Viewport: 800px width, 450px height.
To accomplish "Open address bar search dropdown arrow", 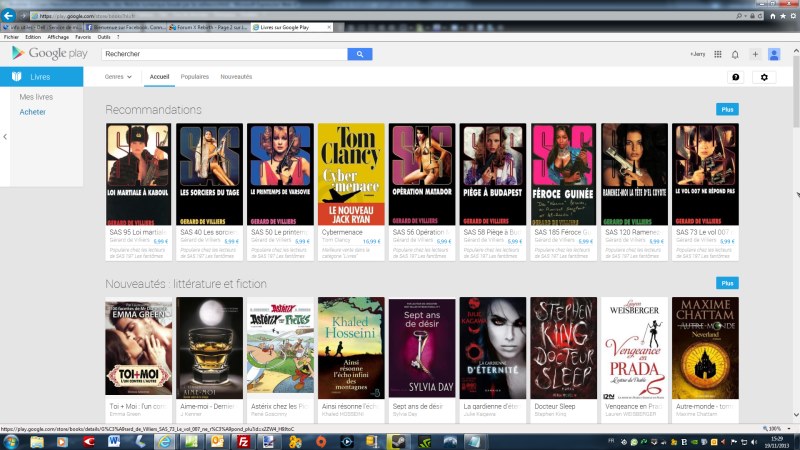I will 746,16.
